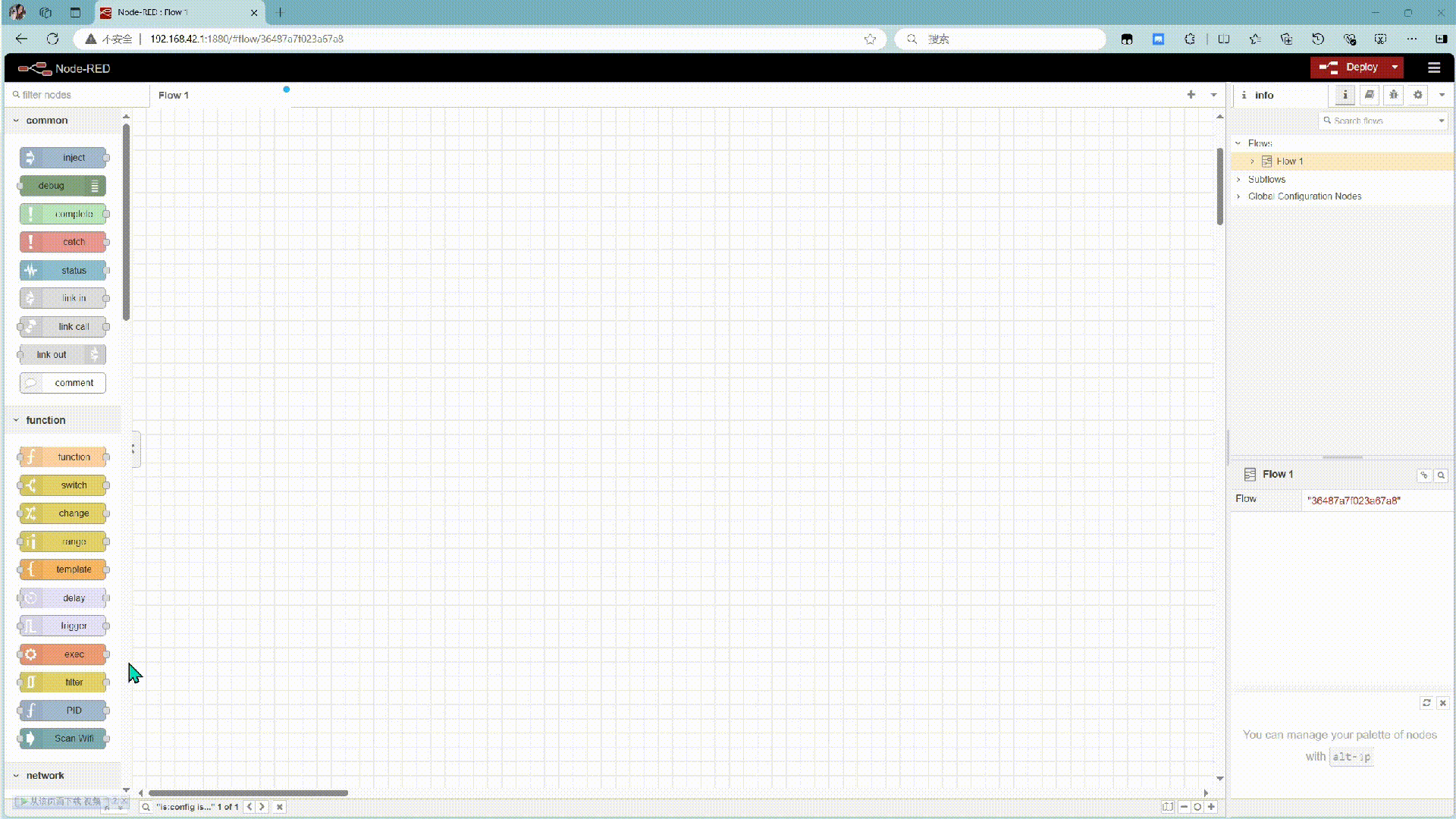Click zoom in button on footer

[1211, 807]
